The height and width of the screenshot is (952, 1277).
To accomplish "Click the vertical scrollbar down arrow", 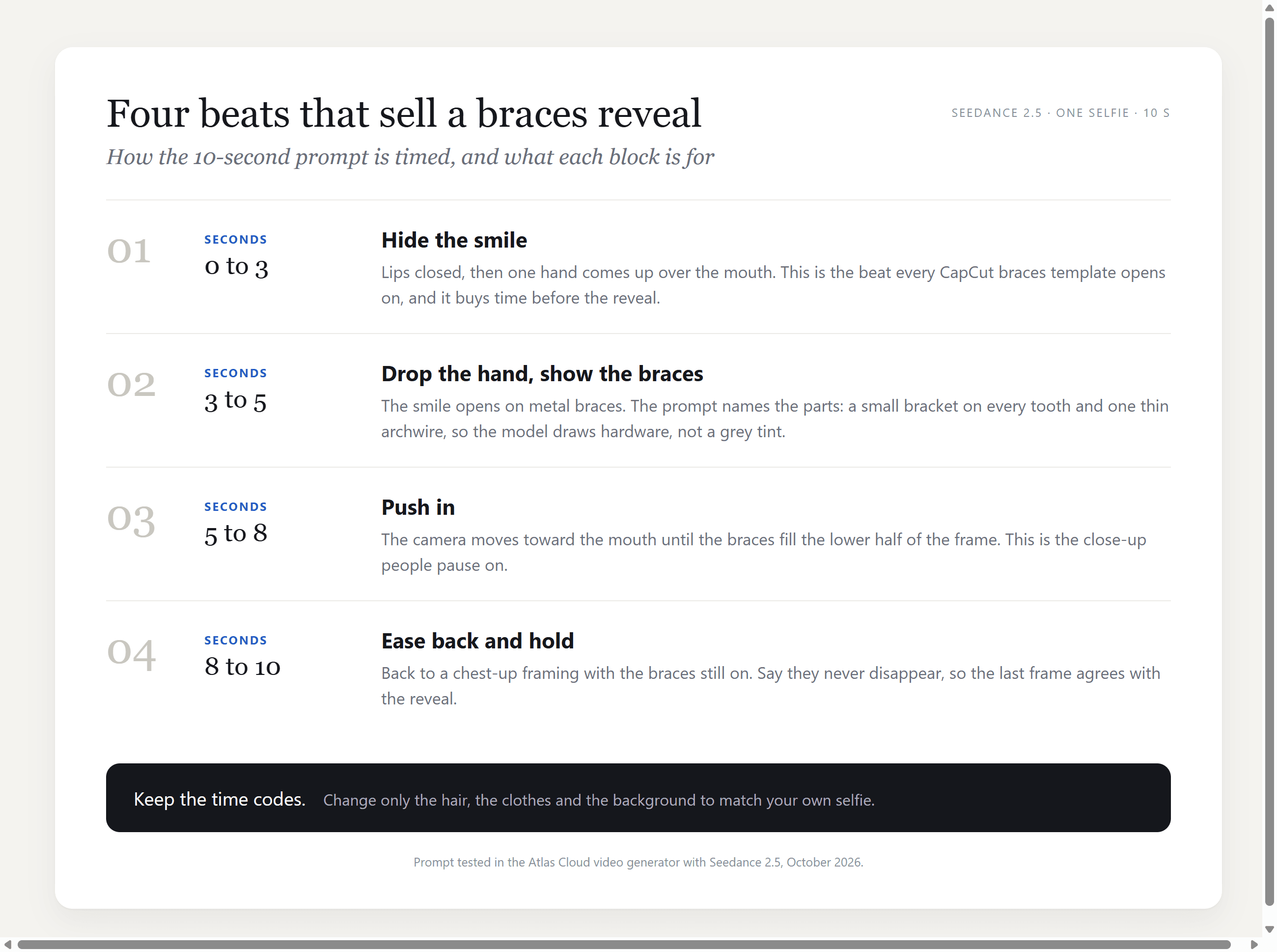I will point(1270,929).
